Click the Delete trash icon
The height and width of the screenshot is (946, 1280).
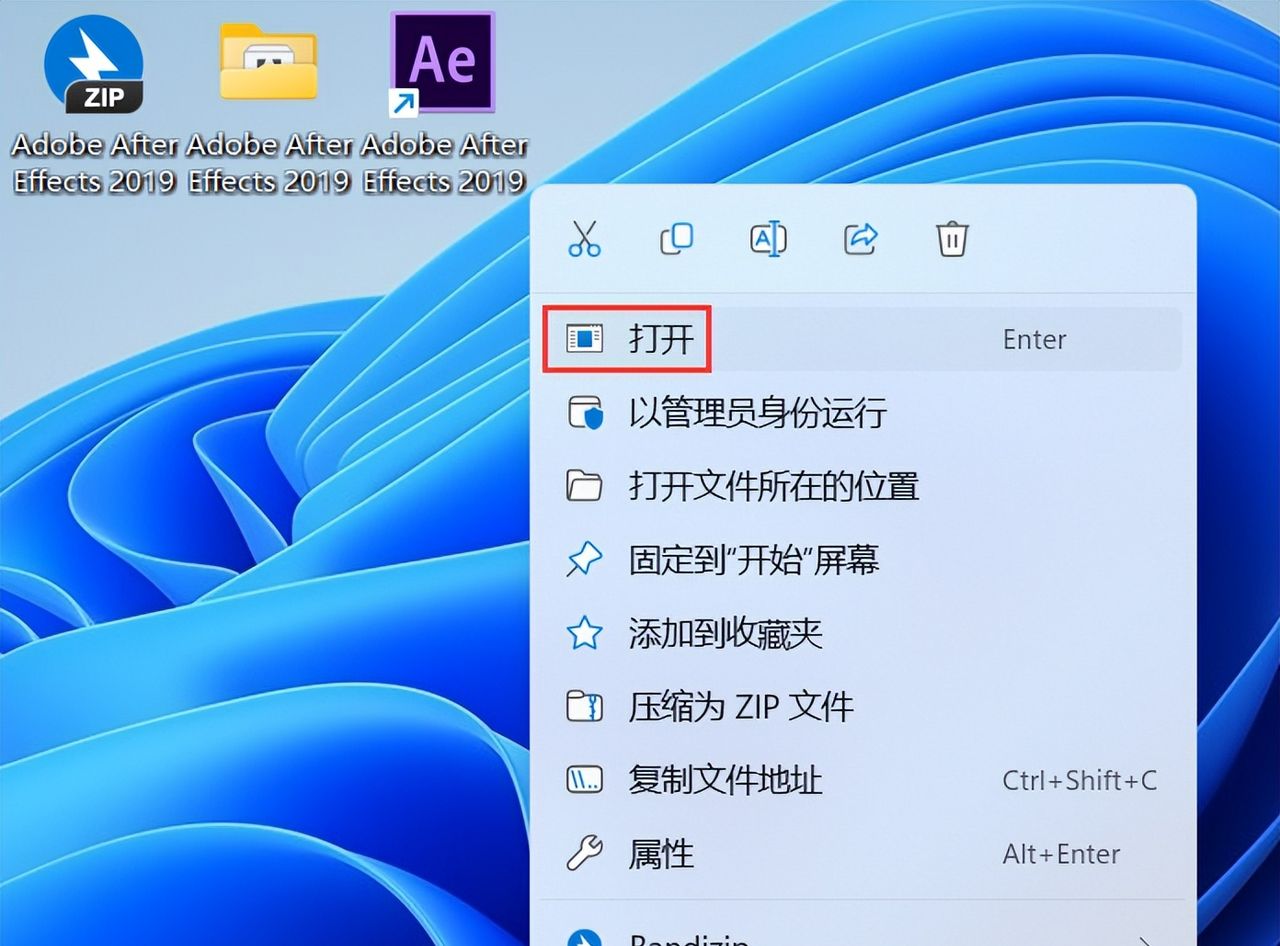pyautogui.click(x=951, y=239)
